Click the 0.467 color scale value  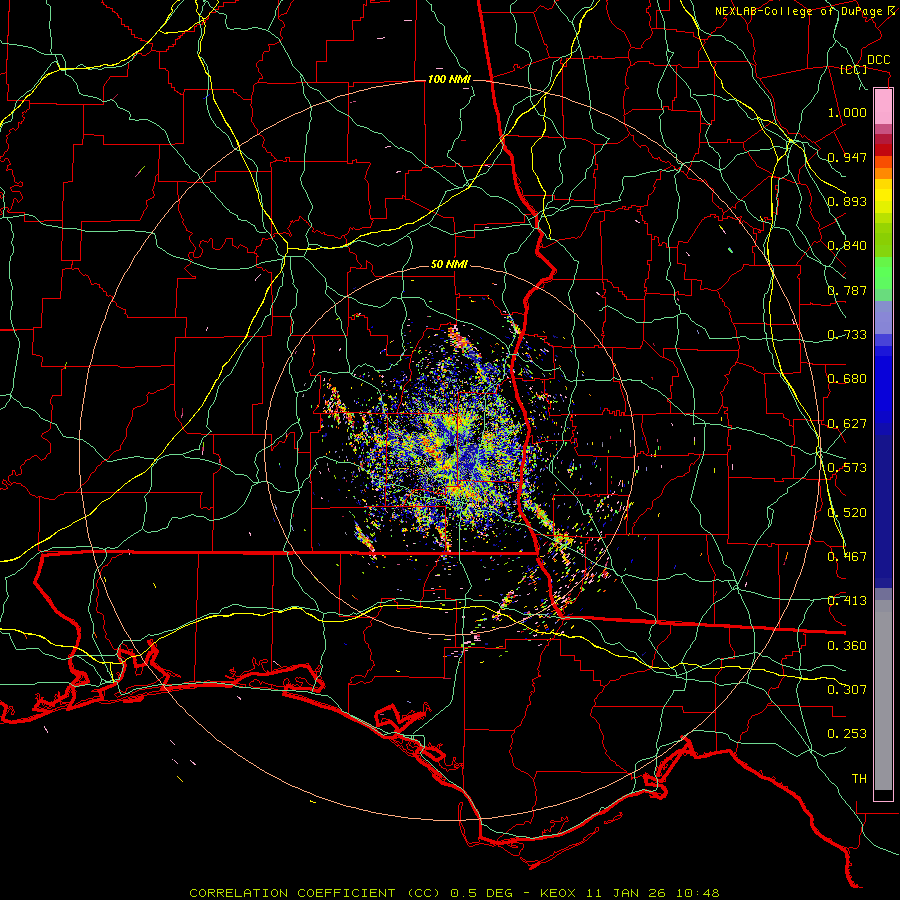click(847, 557)
